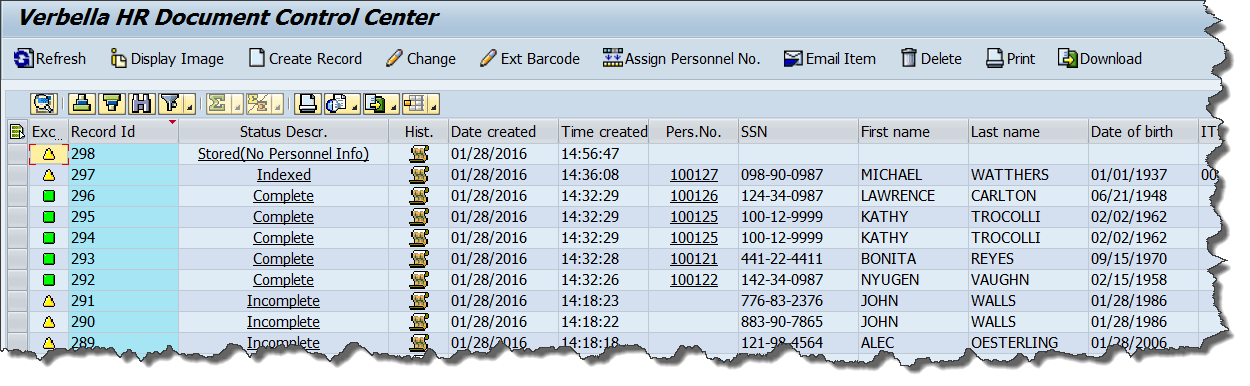Open the Stored(No Personnel Info) status link
1250x386 pixels.
tap(284, 154)
